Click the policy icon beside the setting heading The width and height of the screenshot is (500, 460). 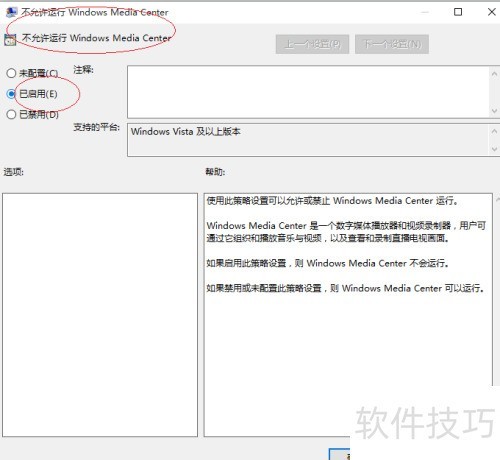pos(10,40)
